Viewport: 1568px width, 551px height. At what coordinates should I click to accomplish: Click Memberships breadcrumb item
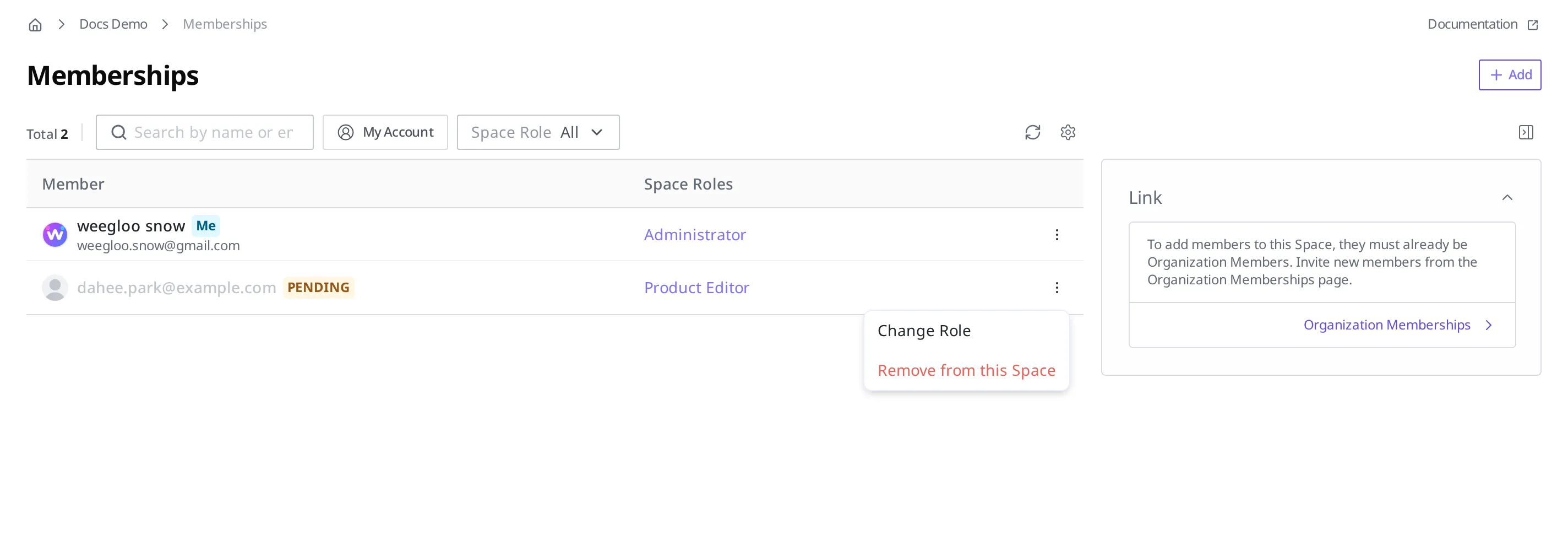(x=225, y=24)
